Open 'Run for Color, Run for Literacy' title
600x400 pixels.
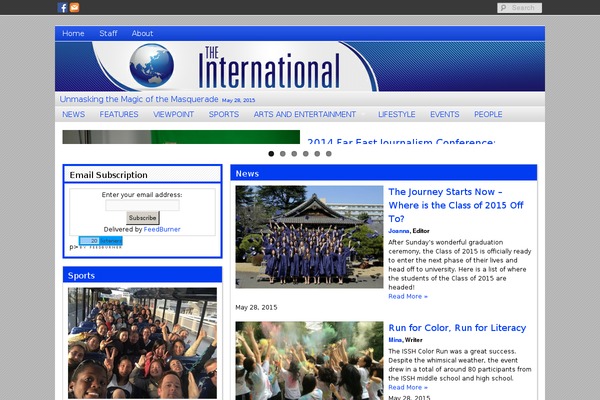tap(457, 328)
